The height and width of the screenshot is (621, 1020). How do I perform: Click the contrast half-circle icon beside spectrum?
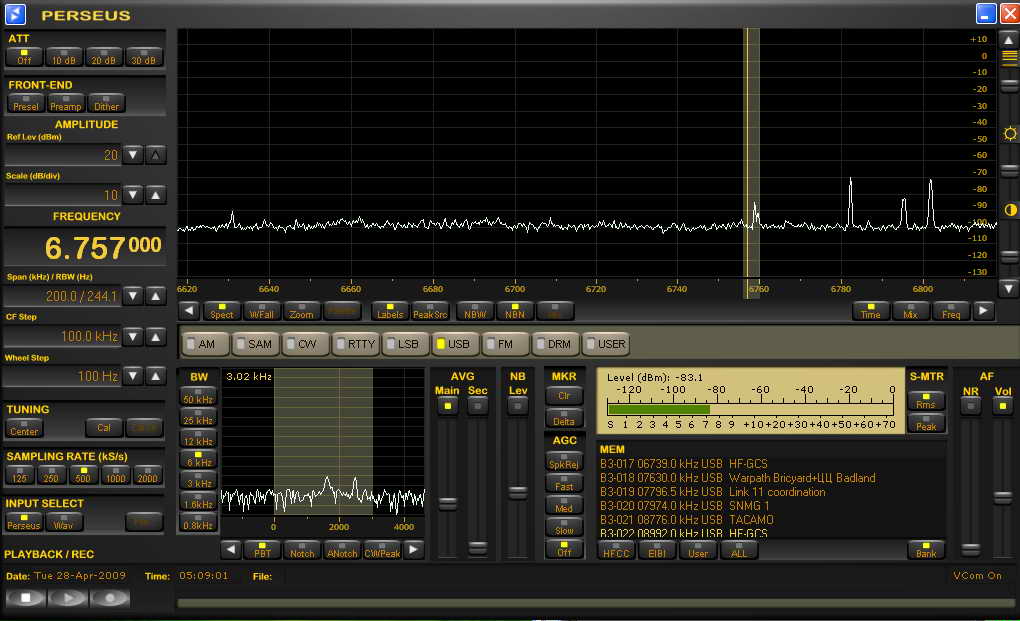[1010, 210]
